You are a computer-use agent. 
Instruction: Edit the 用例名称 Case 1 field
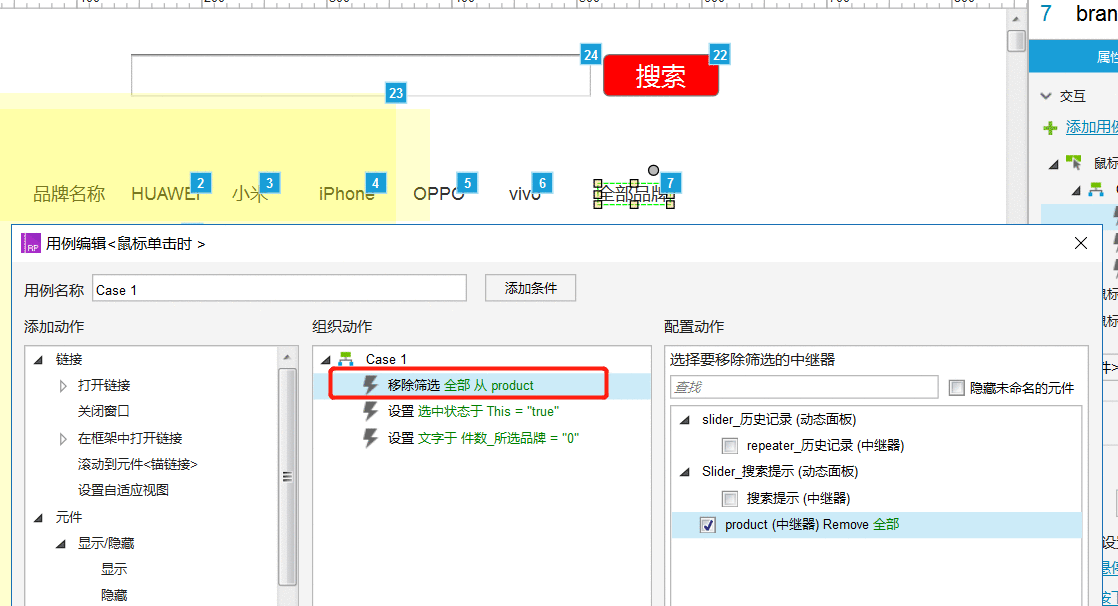tap(280, 289)
